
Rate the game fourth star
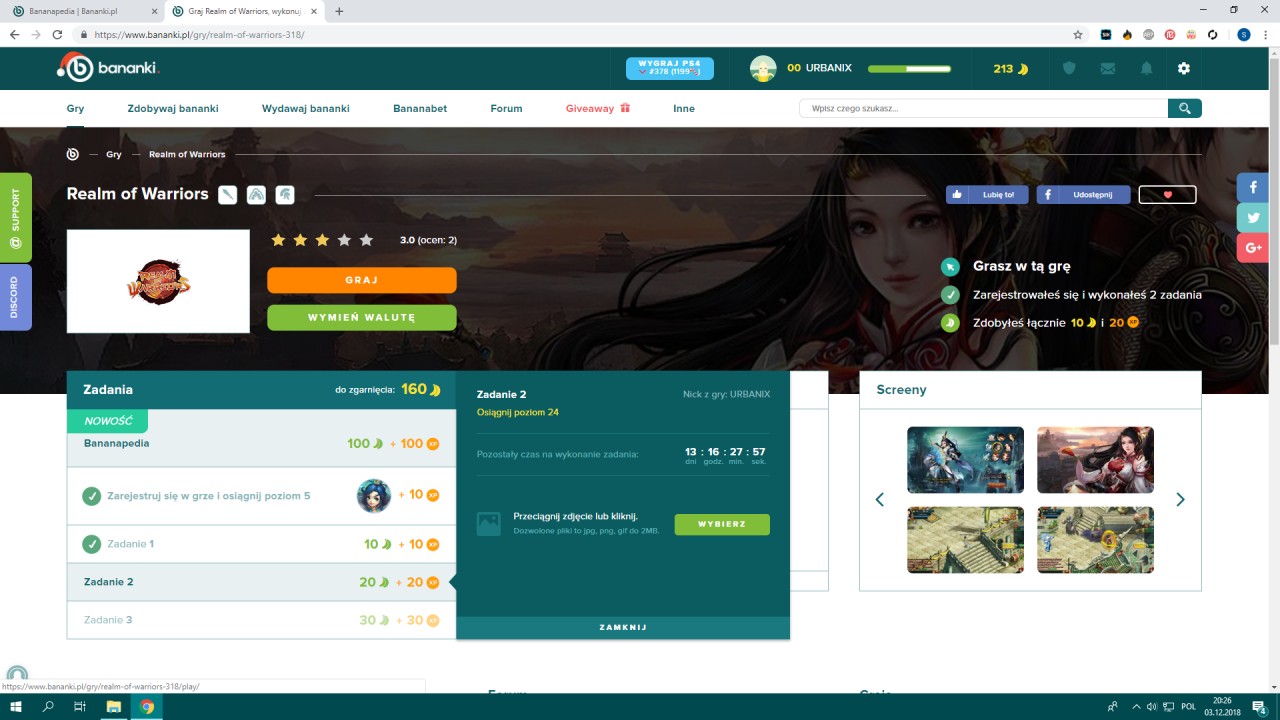coord(344,240)
